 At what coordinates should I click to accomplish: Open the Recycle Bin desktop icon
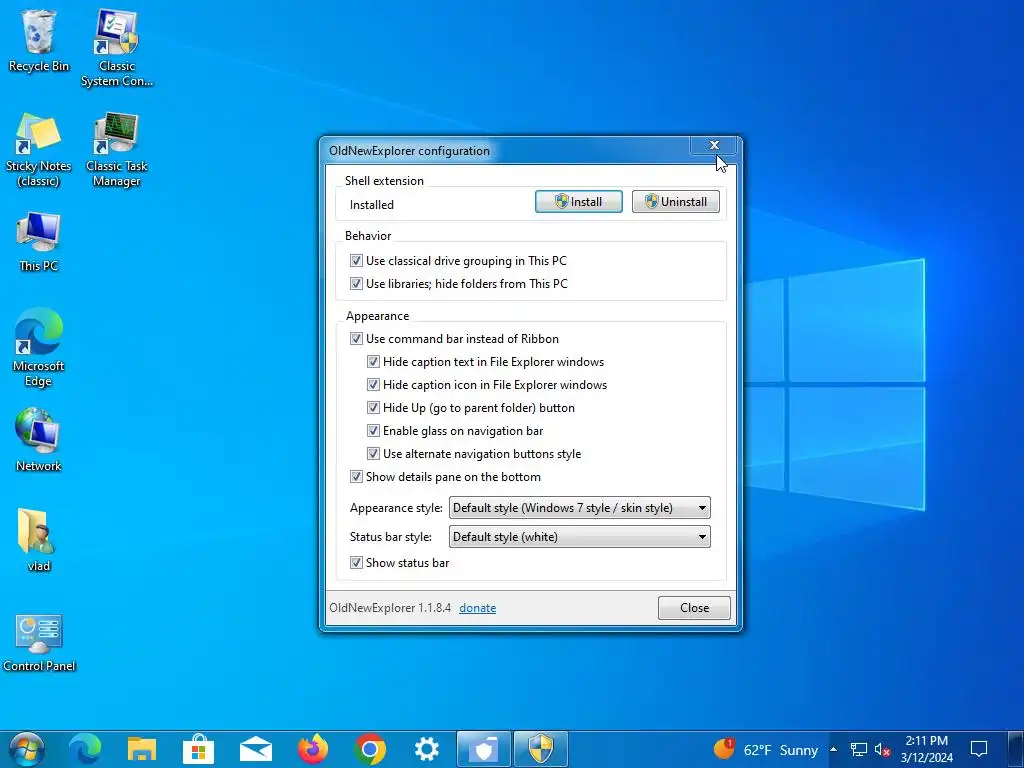[39, 40]
